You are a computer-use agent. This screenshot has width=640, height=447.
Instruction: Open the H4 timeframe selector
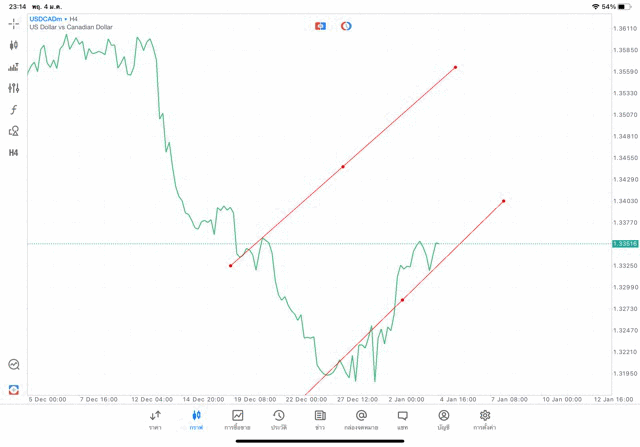14,153
